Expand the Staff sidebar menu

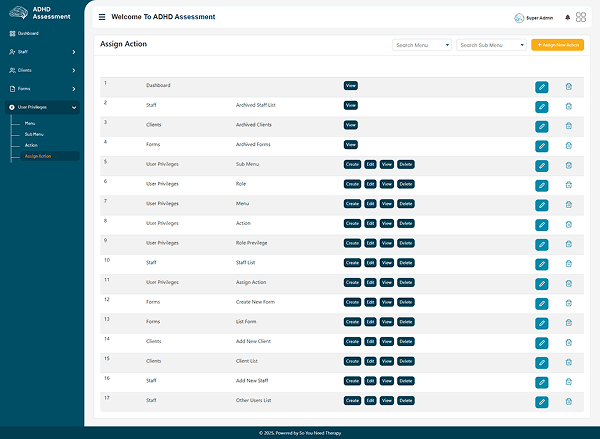point(40,51)
